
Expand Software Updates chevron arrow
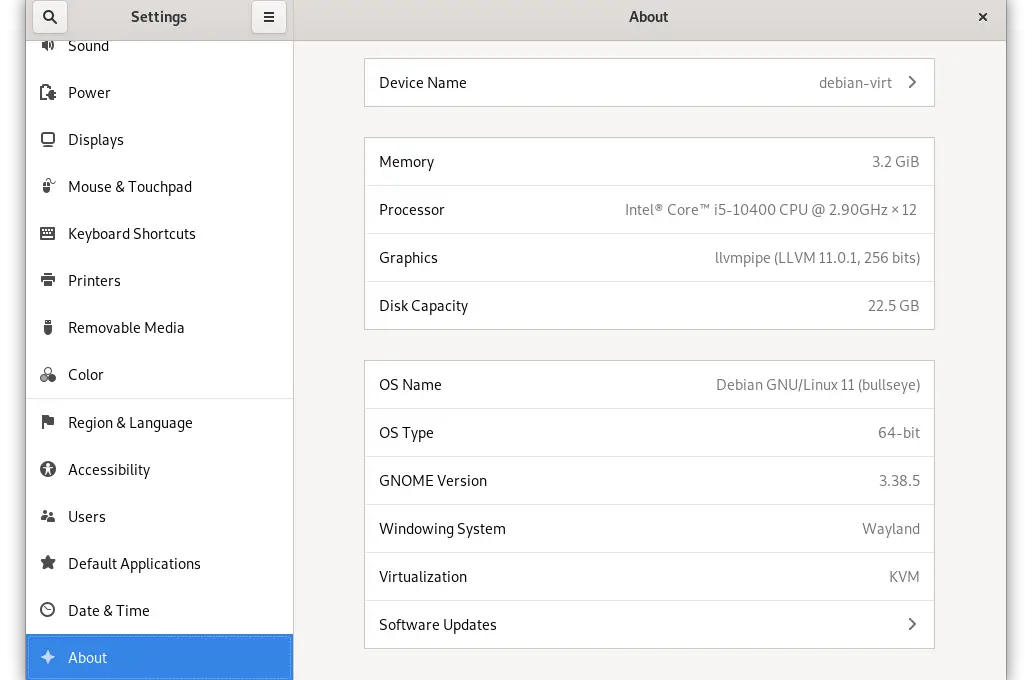click(912, 625)
